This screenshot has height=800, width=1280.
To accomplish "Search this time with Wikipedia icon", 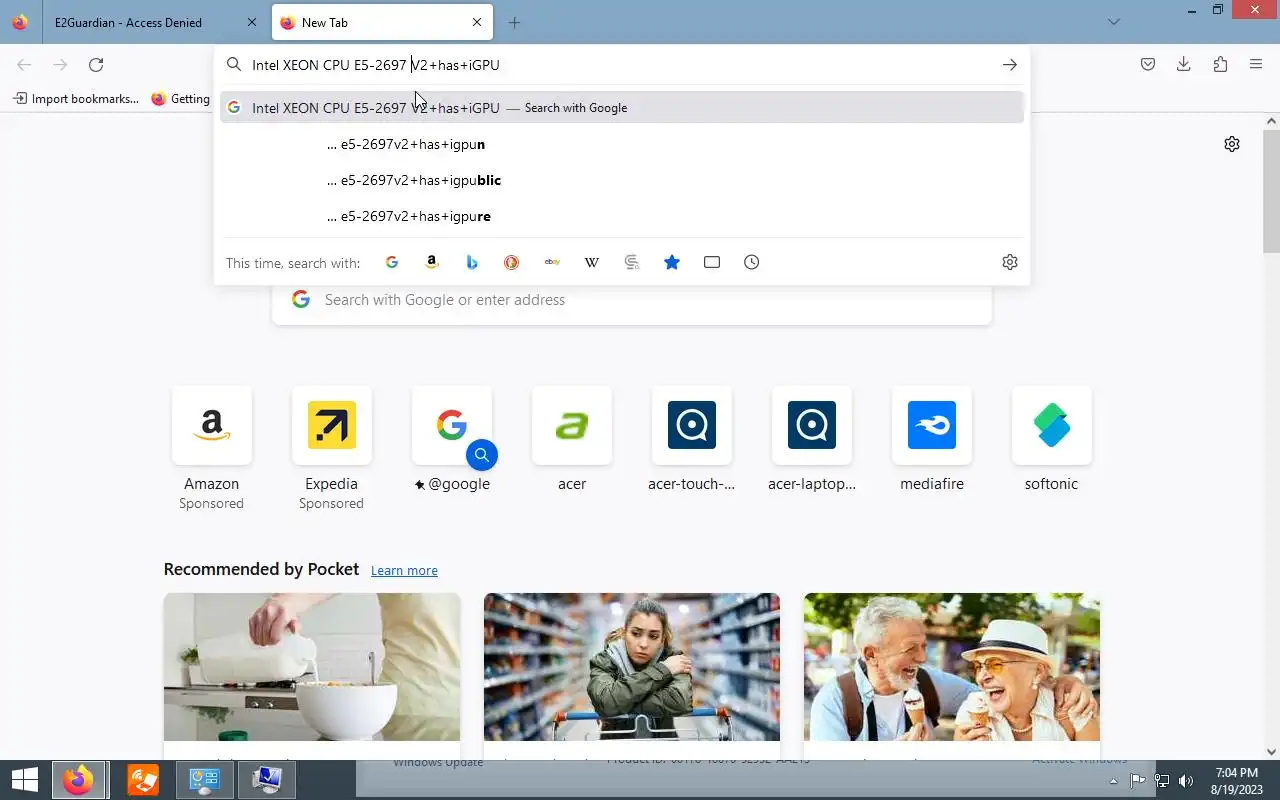I will [592, 262].
